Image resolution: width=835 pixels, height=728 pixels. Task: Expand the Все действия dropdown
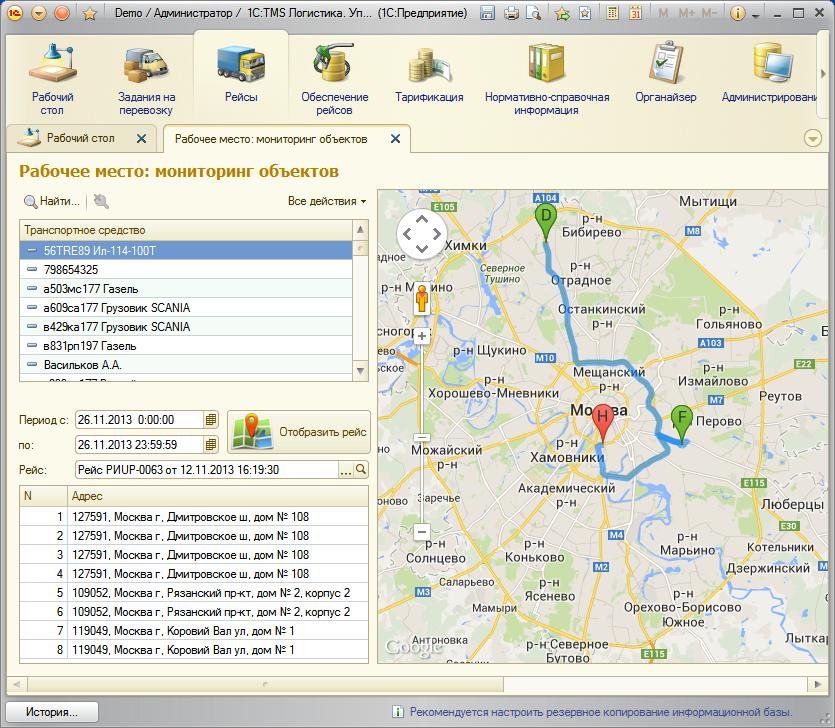click(x=327, y=201)
